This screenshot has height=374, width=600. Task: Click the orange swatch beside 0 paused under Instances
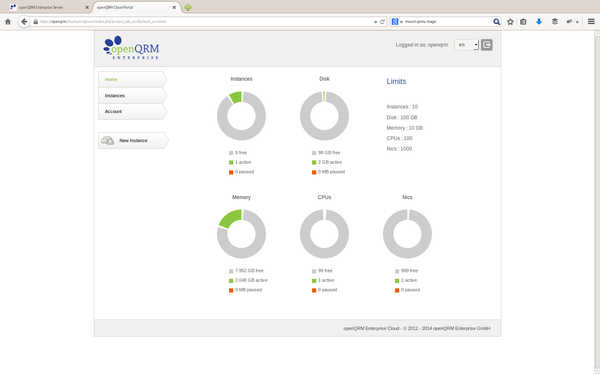pos(231,172)
